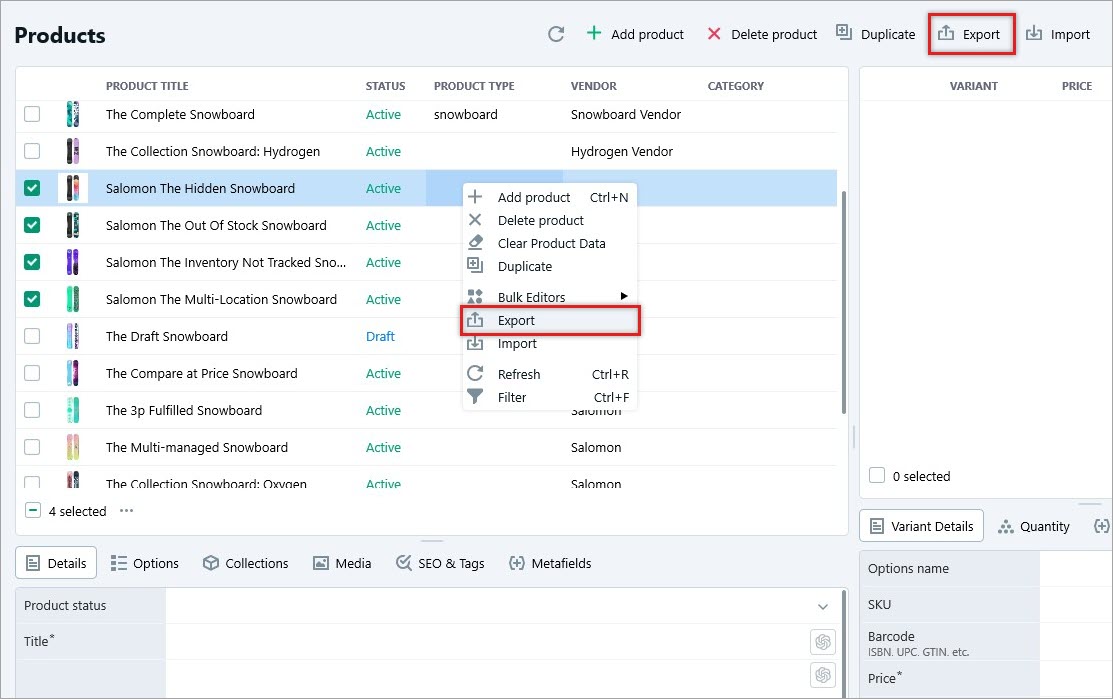Untick Salomon The Hidden Snowboard checkbox
The height and width of the screenshot is (699, 1113).
click(32, 188)
